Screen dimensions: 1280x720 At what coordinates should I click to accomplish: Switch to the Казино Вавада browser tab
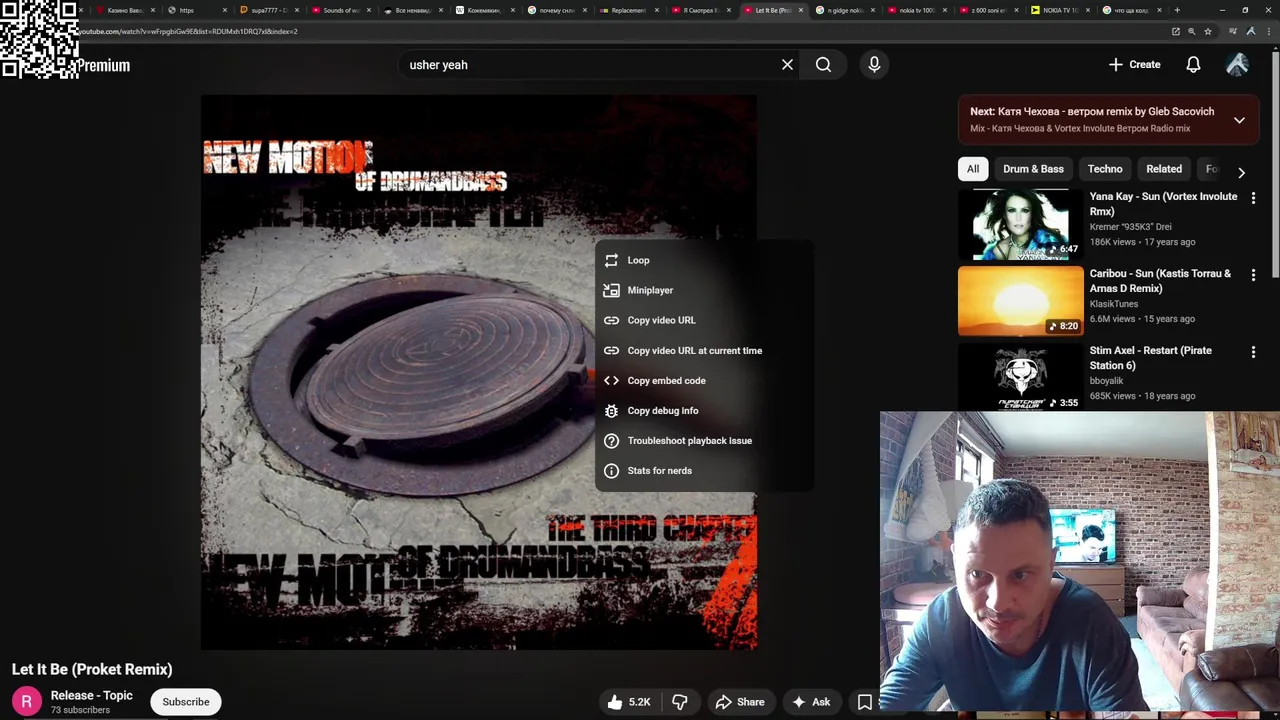[x=124, y=10]
